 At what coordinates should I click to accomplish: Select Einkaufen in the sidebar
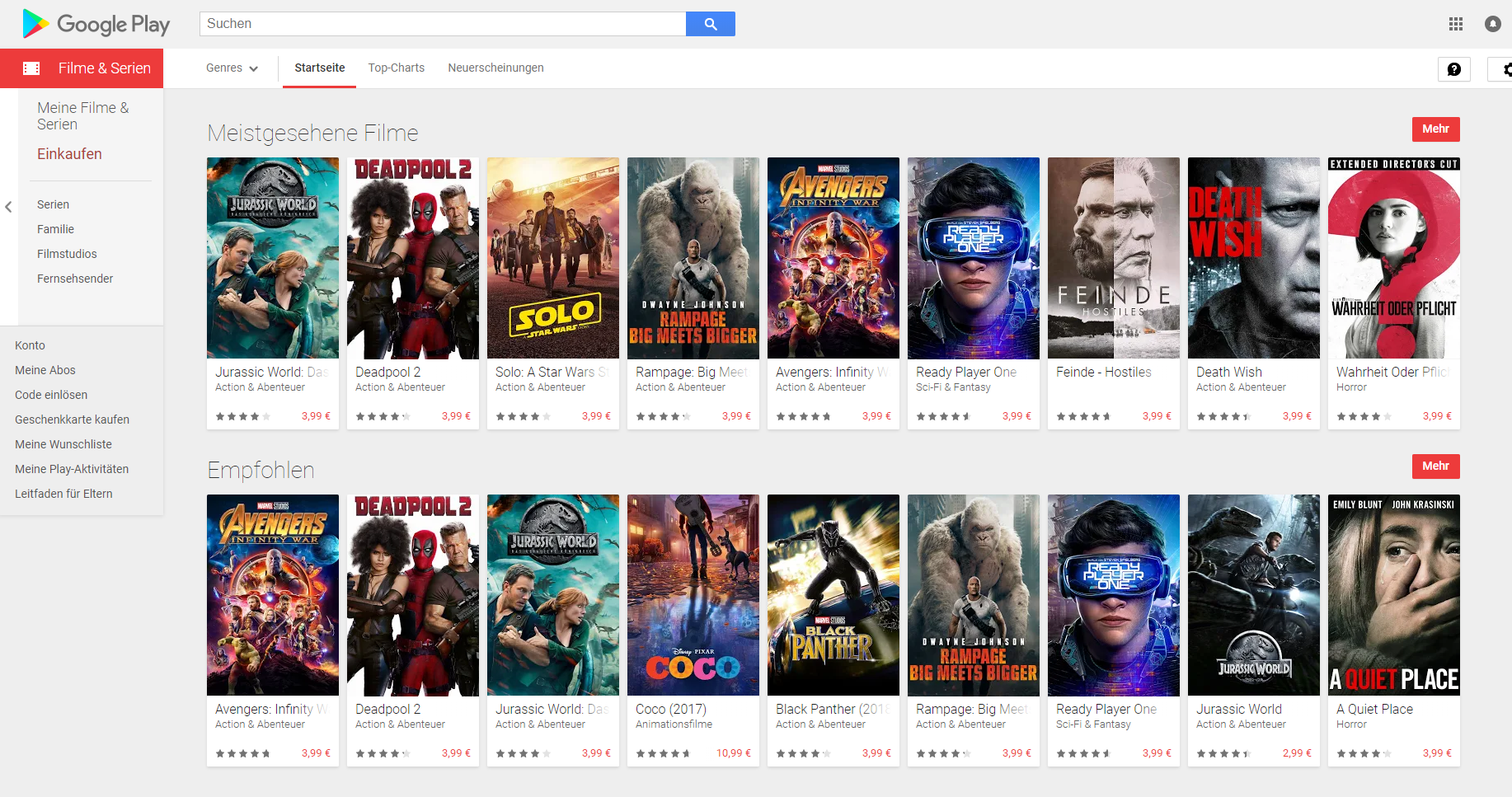coord(69,154)
